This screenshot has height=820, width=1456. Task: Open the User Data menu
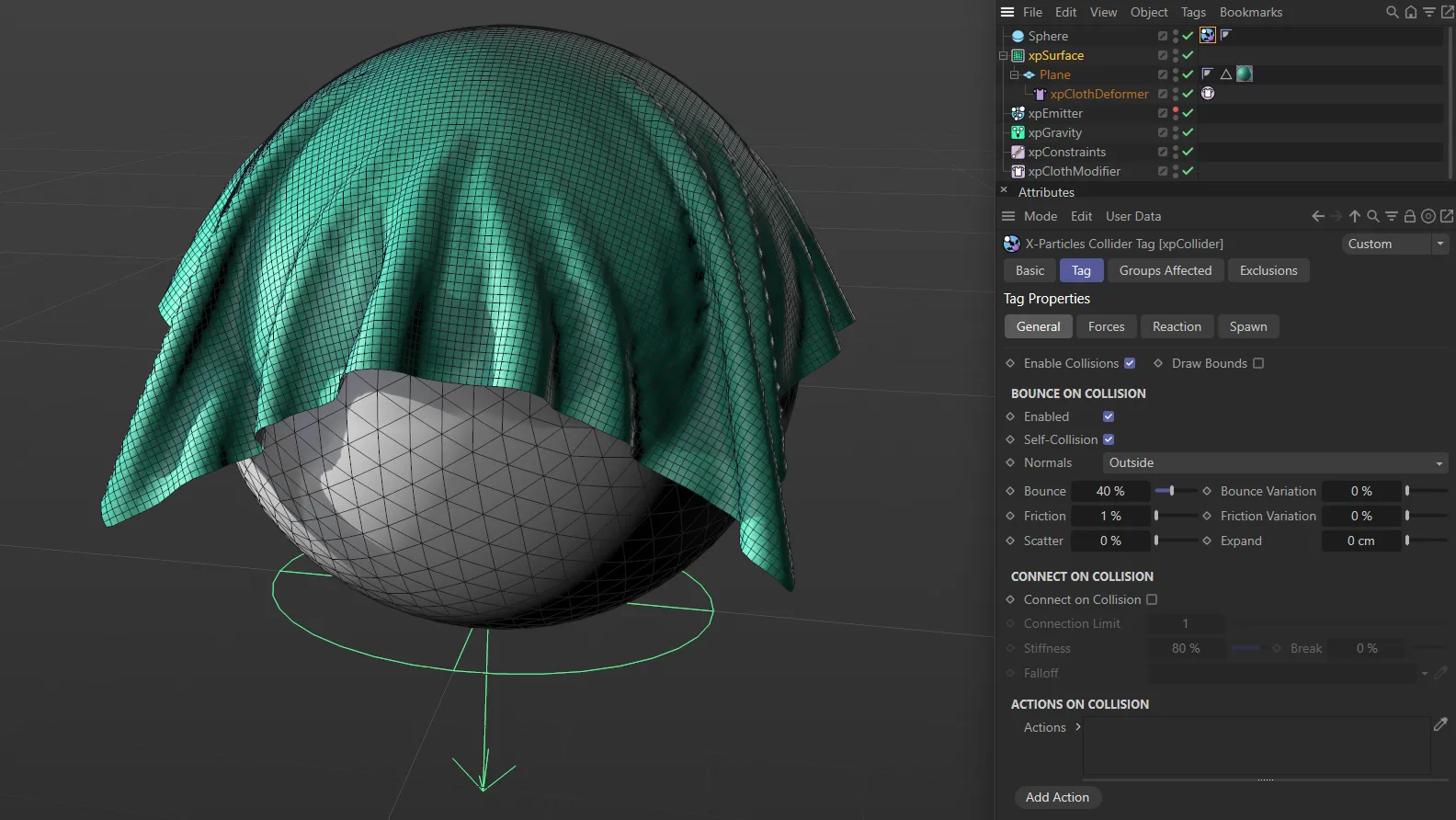[1133, 216]
